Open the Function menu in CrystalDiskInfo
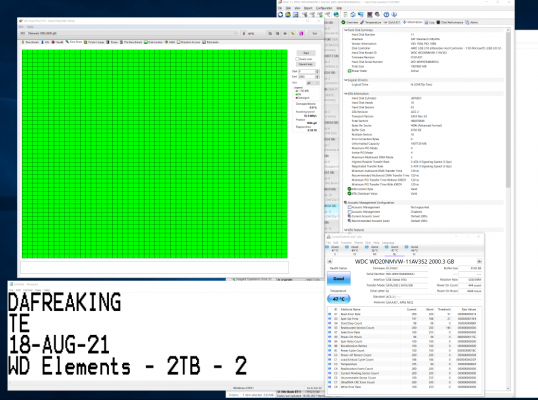This screenshot has width=538, height=400. click(346, 243)
